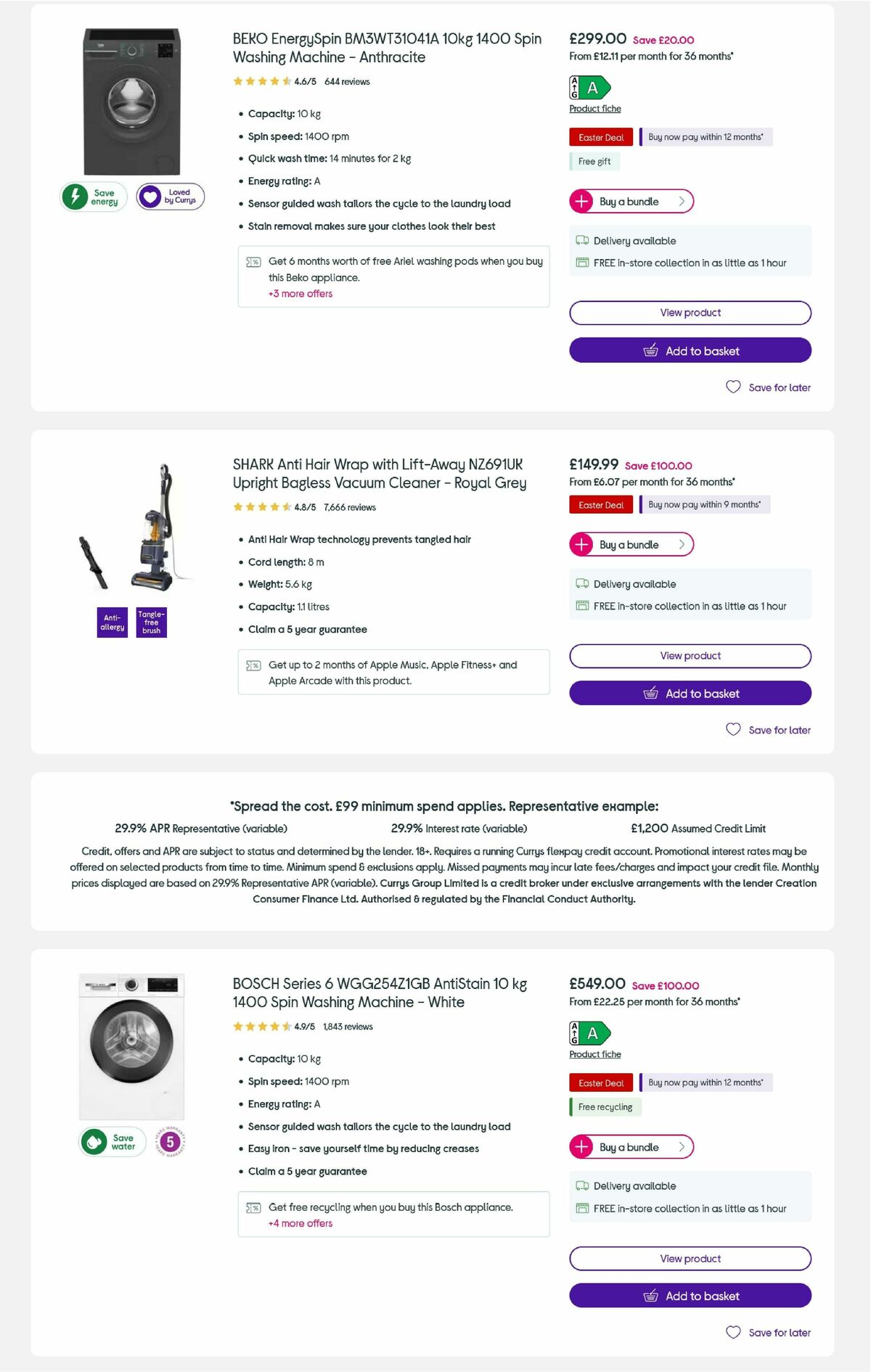Image resolution: width=871 pixels, height=1372 pixels.
Task: Add the Shark vacuum to basket
Action: pyautogui.click(x=690, y=693)
